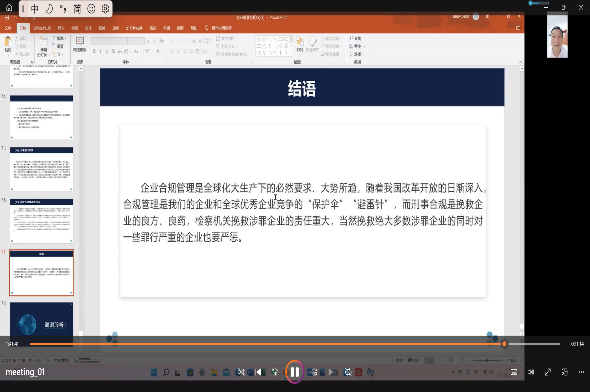
Task: Open the OfficePLUS ribbon tab
Action: [x=42, y=28]
